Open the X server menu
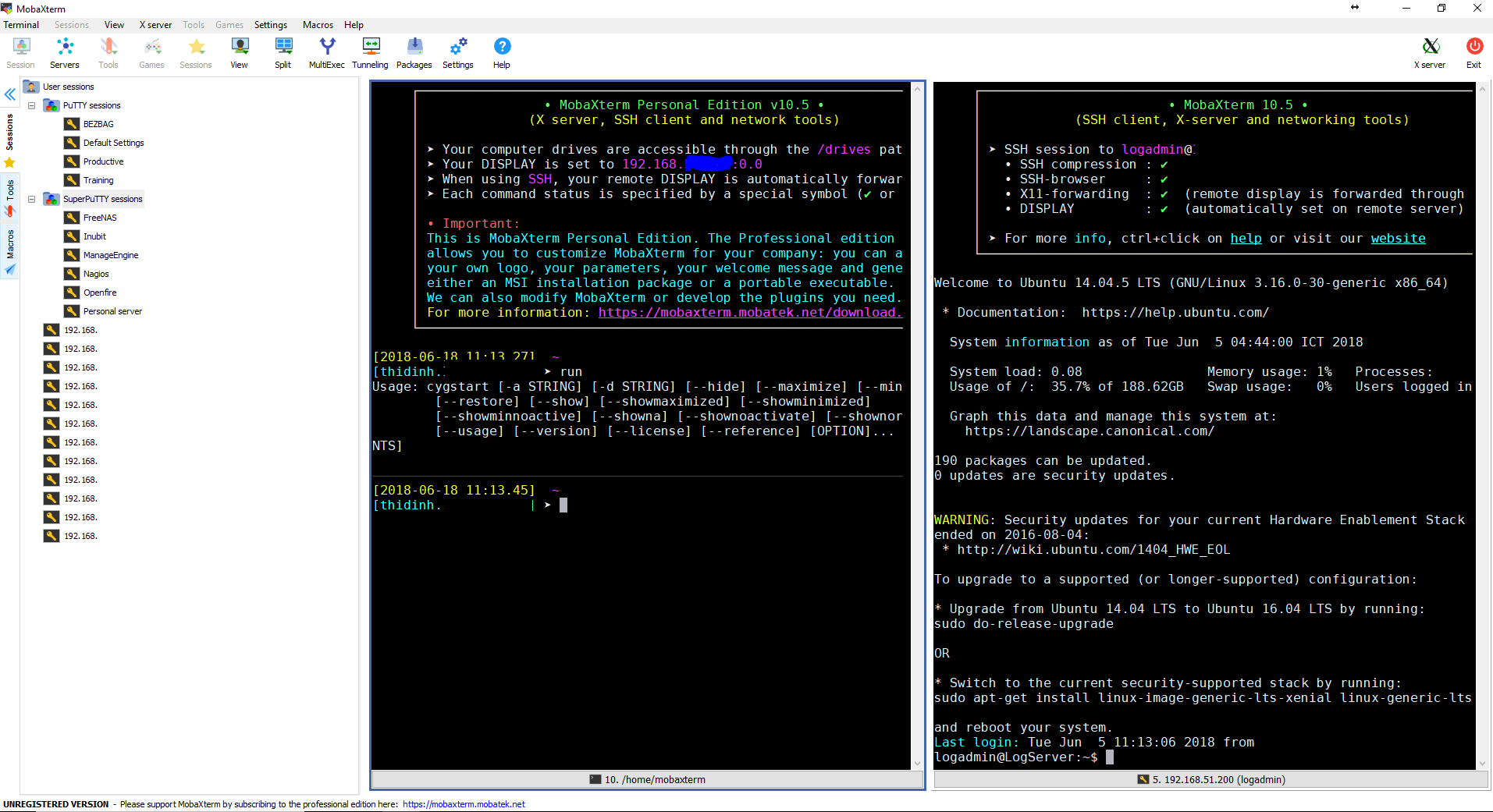 pos(155,25)
